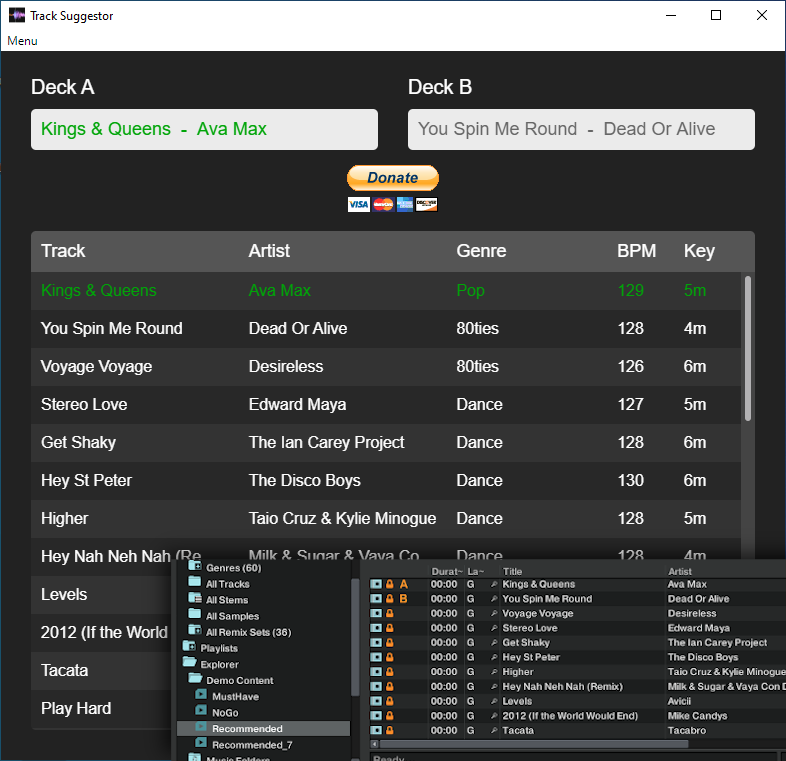Select 2012 (If the World Would End) browser row
Image resolution: width=786 pixels, height=761 pixels.
577,716
